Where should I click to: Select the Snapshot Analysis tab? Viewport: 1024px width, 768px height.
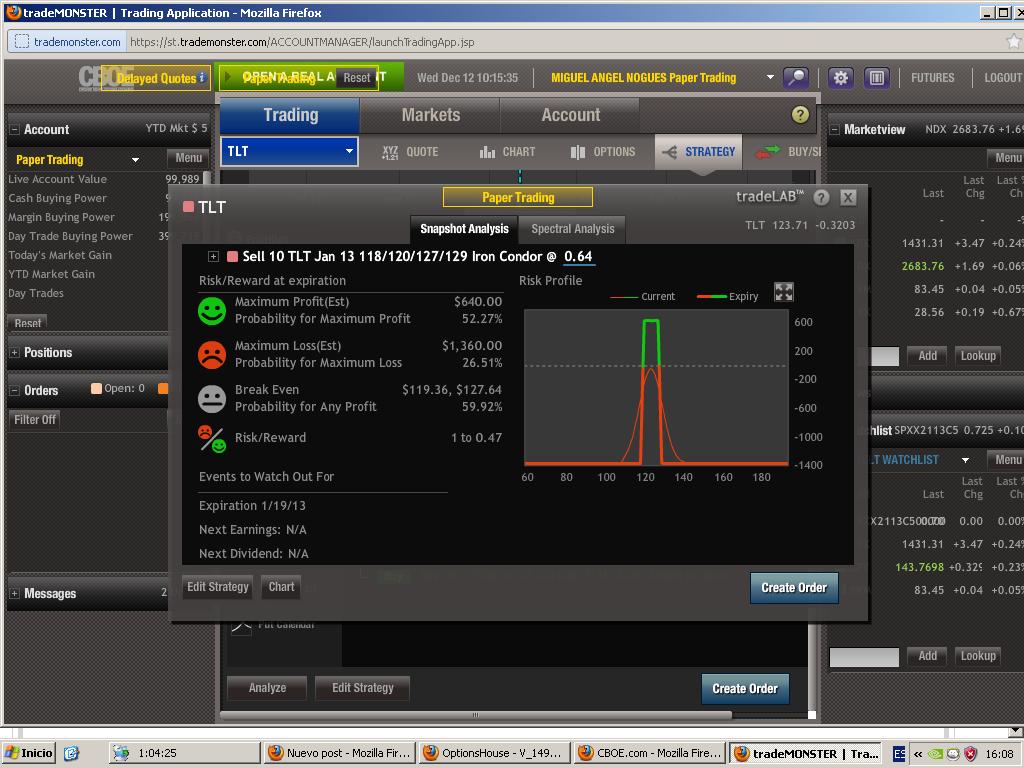click(x=464, y=229)
